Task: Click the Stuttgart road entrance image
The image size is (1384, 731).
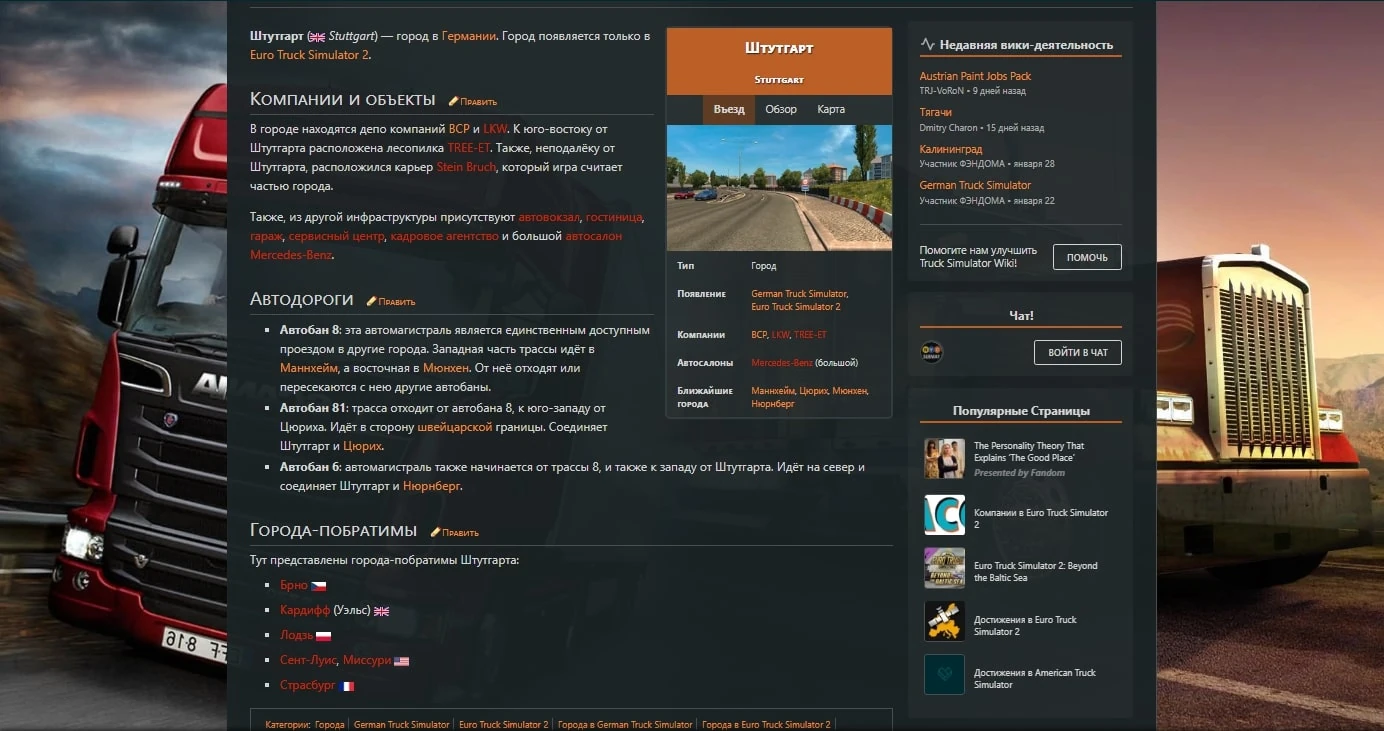Action: click(779, 187)
